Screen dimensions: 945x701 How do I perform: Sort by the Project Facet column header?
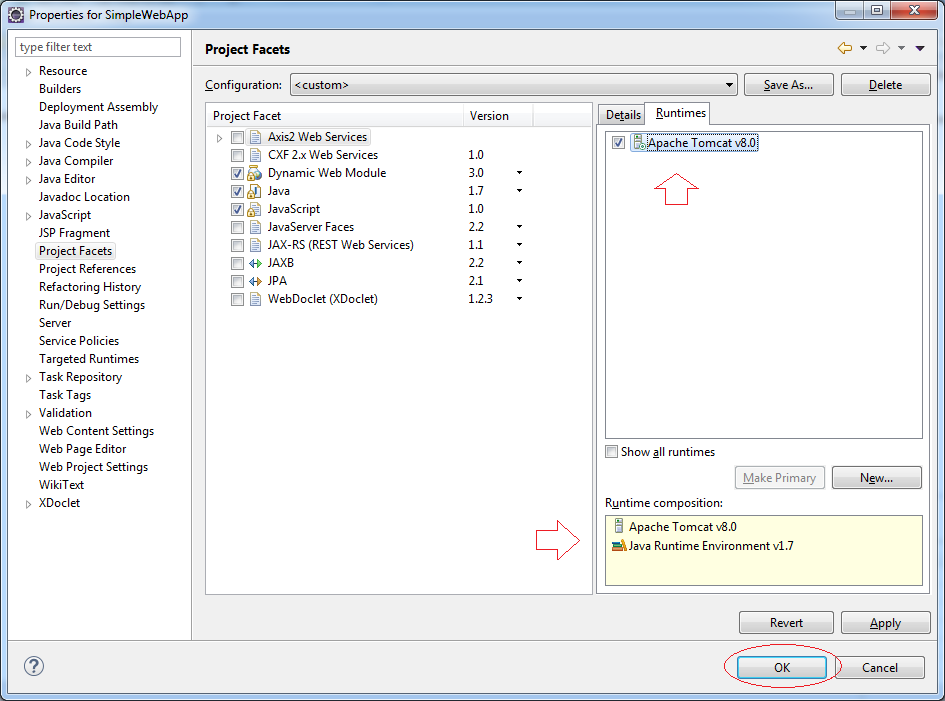pyautogui.click(x=334, y=116)
